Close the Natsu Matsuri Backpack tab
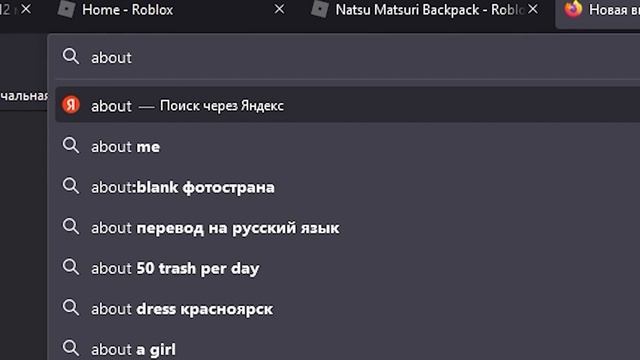Viewport: 640px width, 360px height. (533, 9)
